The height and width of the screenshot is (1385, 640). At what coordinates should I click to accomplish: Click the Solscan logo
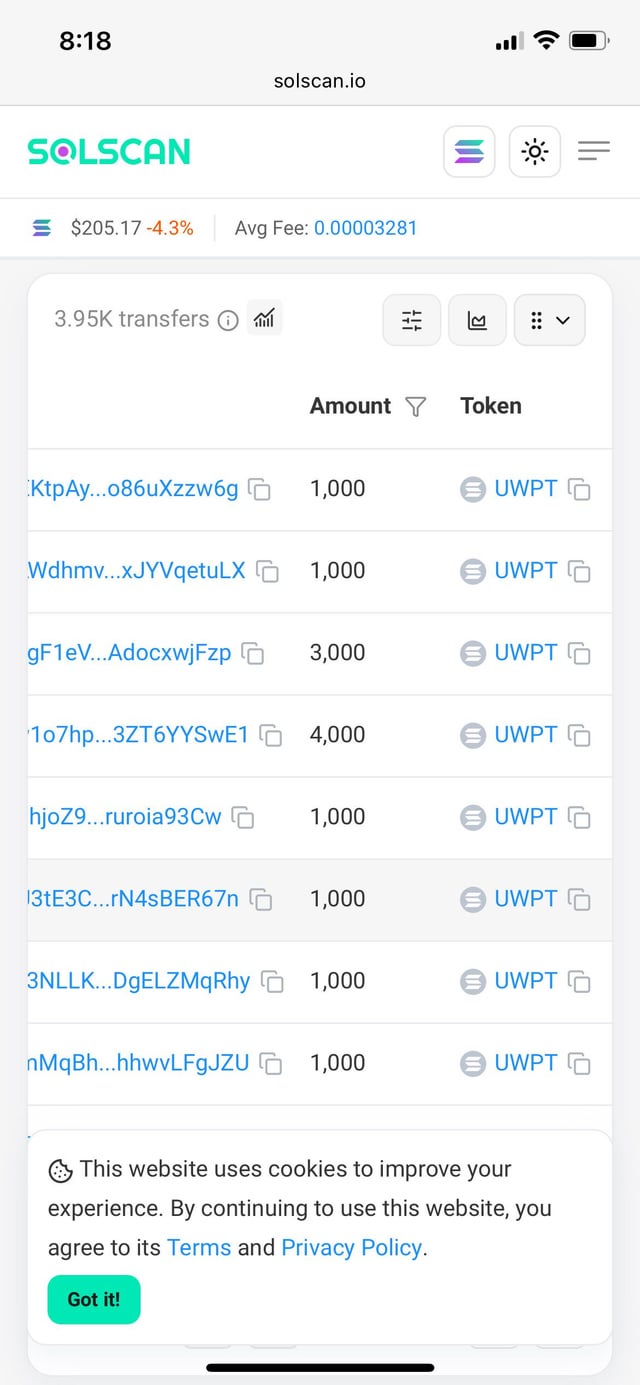pos(109,151)
